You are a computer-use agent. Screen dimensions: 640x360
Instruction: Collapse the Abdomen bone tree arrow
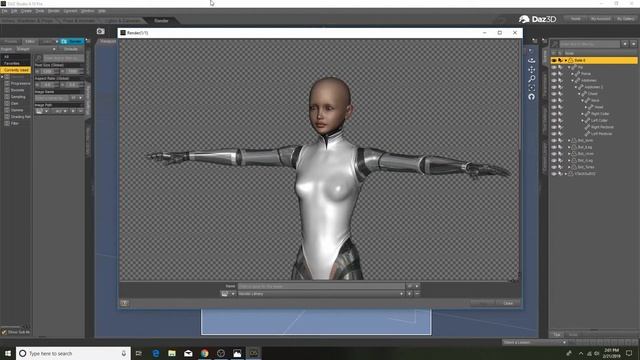point(572,80)
